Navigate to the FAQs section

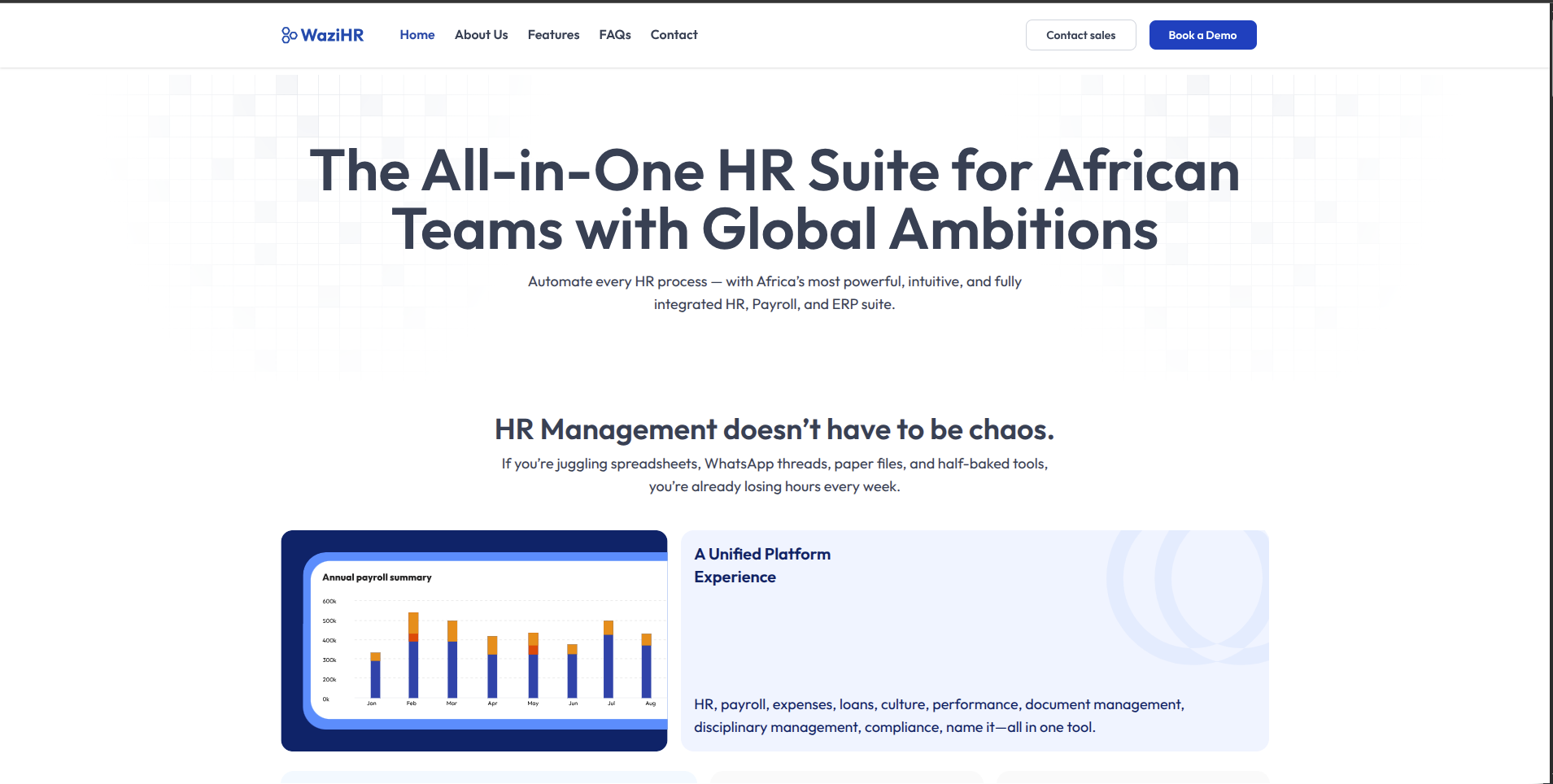pyautogui.click(x=614, y=35)
